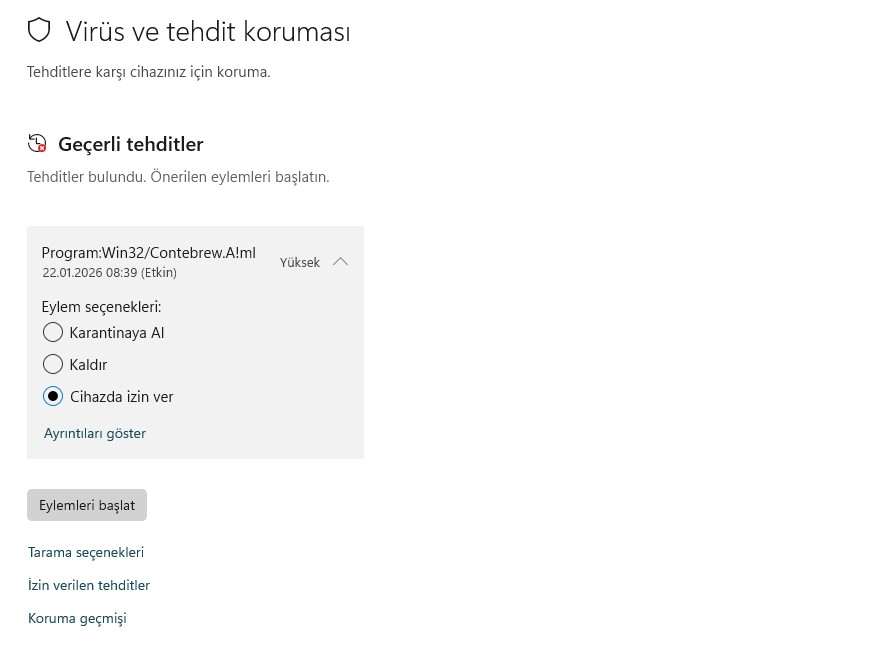Click the Geçerli tehditler section heading
Image resolution: width=895 pixels, height=645 pixels.
(131, 144)
